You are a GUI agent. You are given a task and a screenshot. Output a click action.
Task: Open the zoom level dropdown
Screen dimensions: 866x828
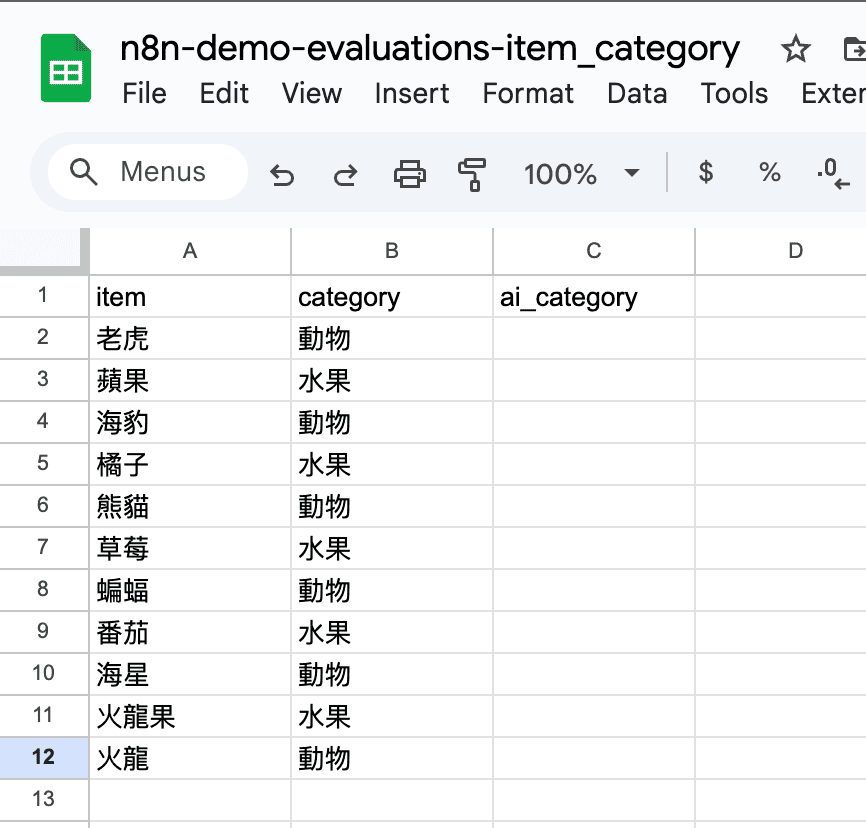(x=580, y=173)
